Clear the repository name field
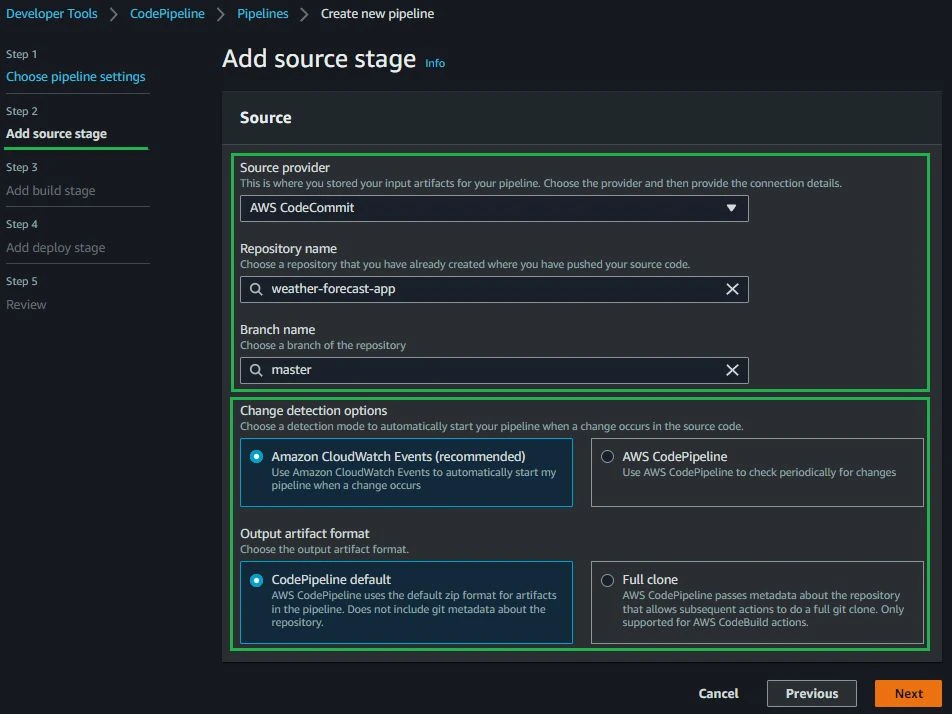Viewport: 952px width, 714px height. (732, 289)
